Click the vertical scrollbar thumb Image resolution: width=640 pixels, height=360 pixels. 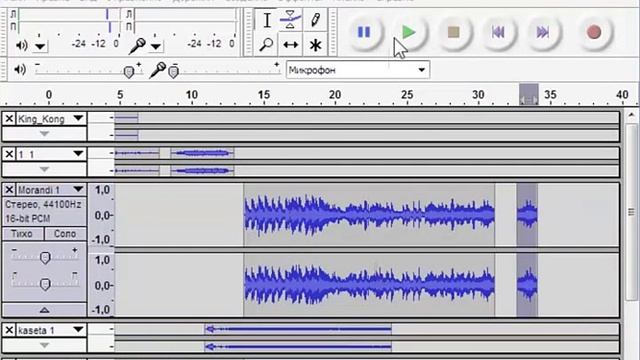[631, 212]
